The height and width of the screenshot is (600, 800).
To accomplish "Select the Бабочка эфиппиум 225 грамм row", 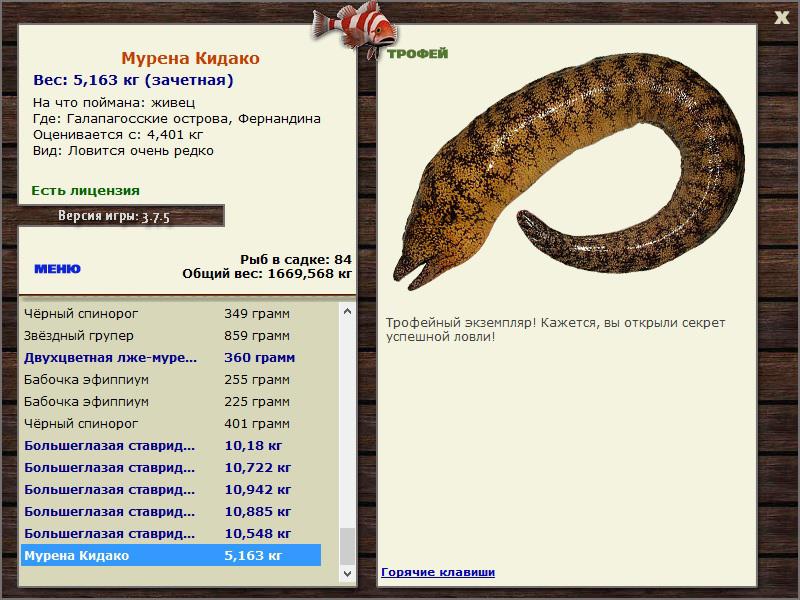I will (171, 401).
